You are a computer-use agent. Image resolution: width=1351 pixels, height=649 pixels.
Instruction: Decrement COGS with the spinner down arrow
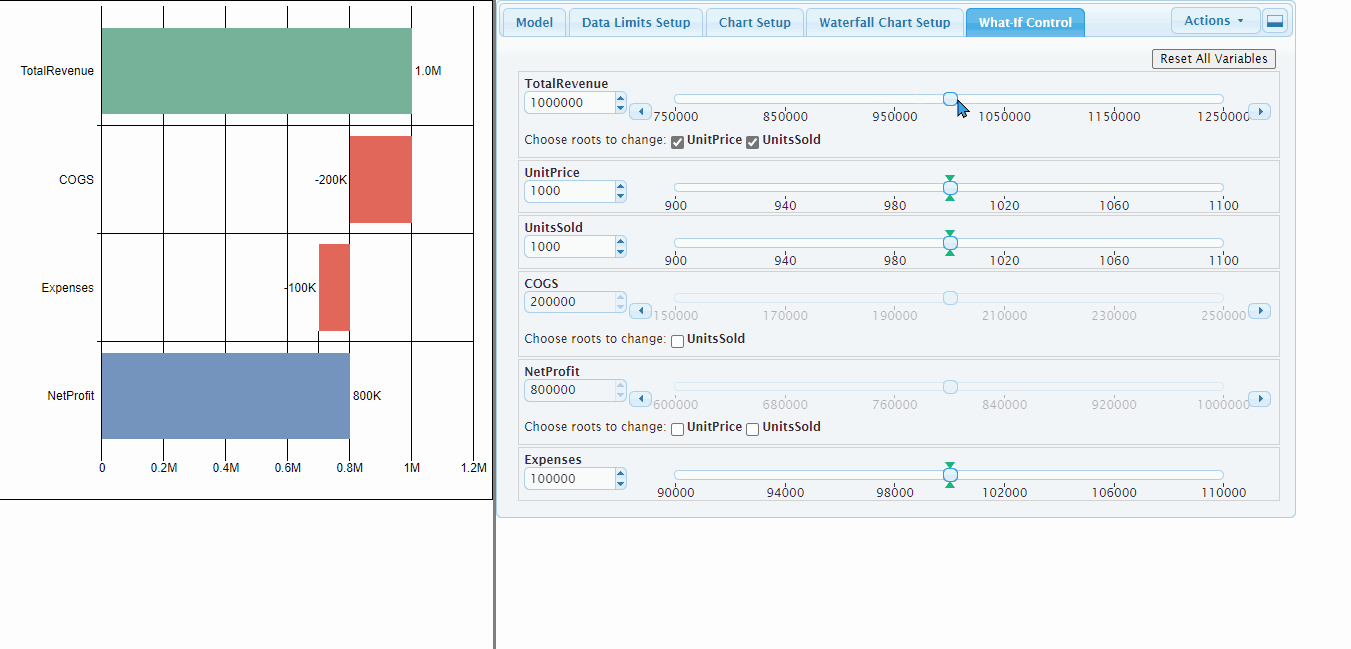click(621, 307)
